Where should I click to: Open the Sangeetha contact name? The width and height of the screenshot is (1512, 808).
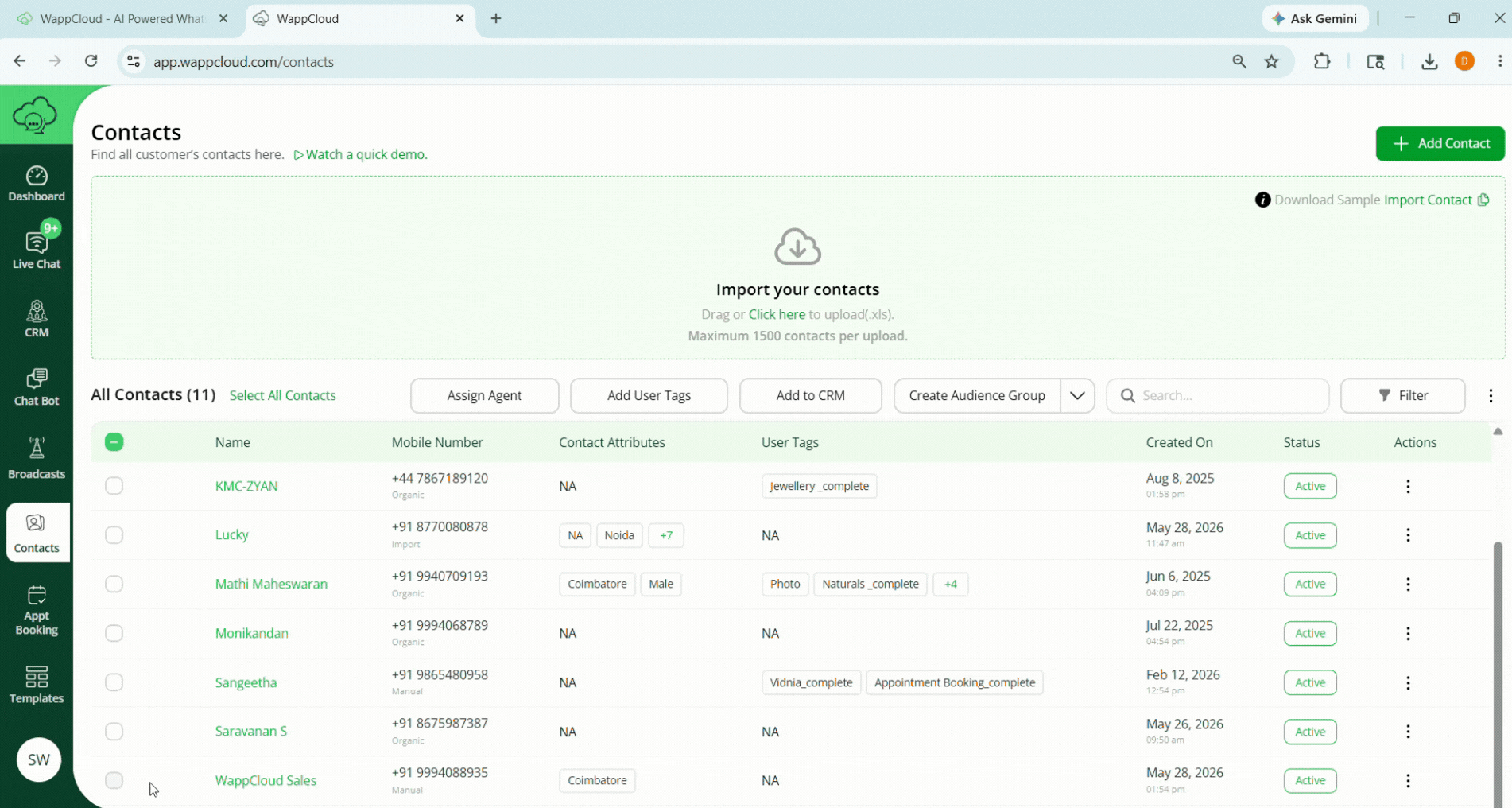[x=246, y=682]
